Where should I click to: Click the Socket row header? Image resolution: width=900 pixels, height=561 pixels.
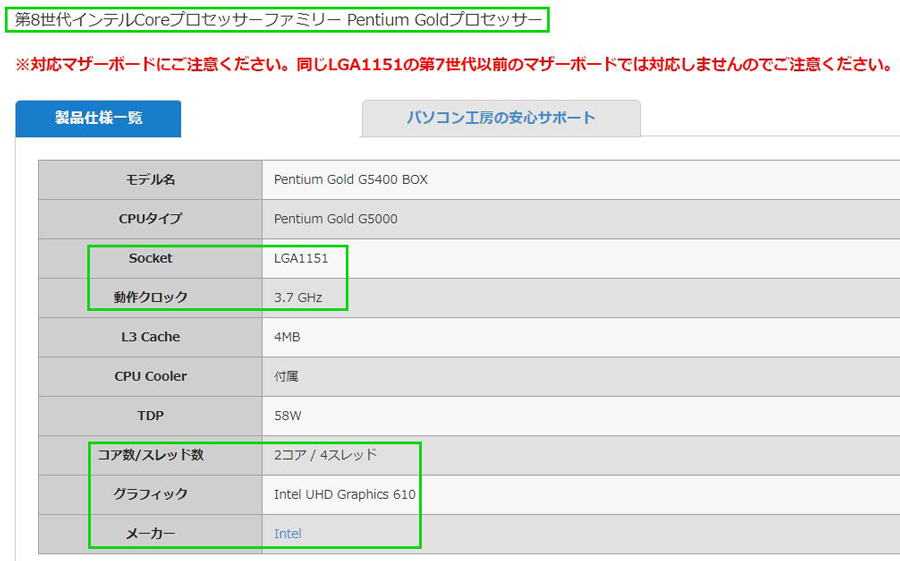pos(150,258)
